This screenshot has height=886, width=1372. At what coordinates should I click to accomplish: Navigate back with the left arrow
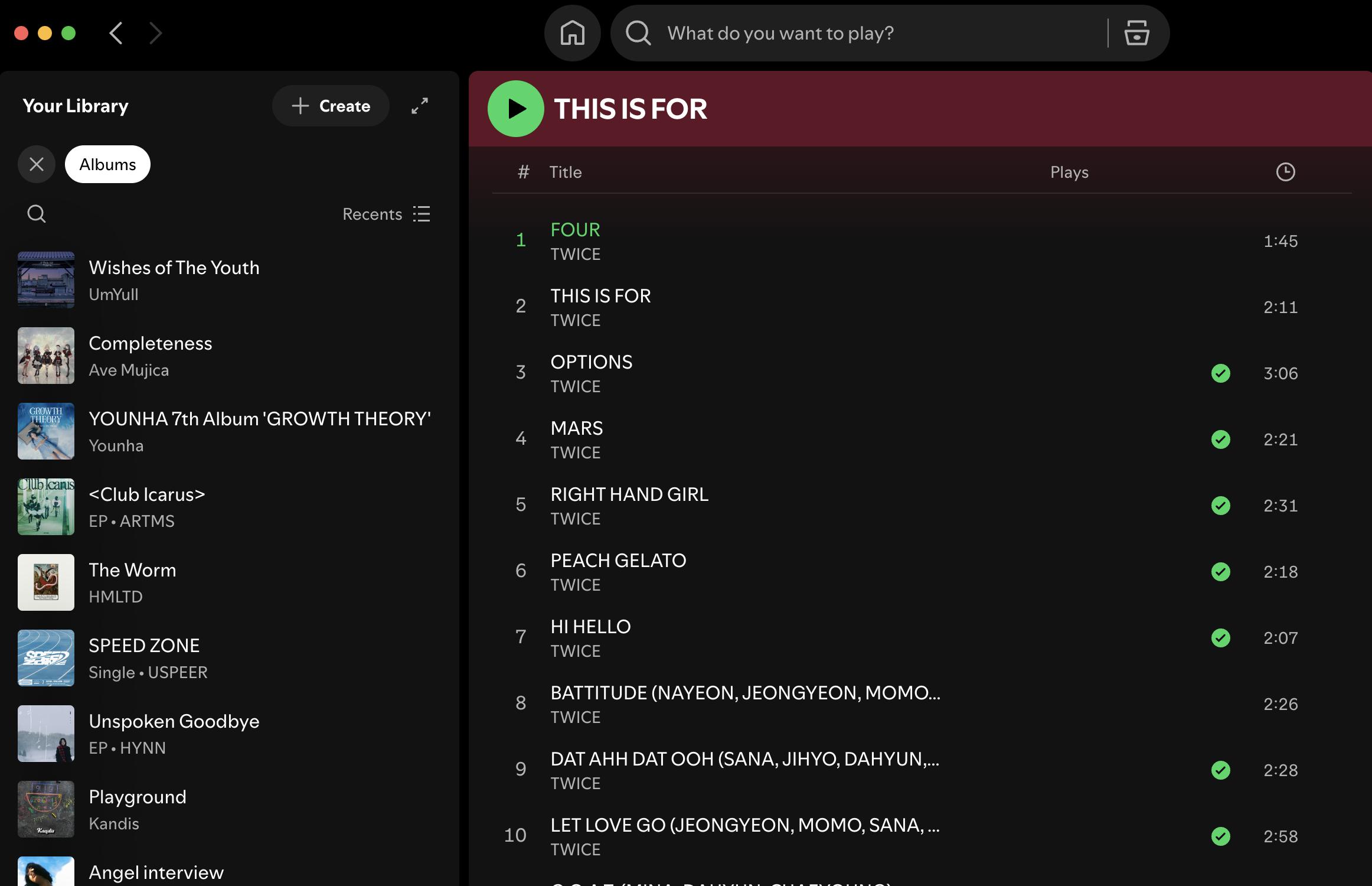(x=116, y=33)
